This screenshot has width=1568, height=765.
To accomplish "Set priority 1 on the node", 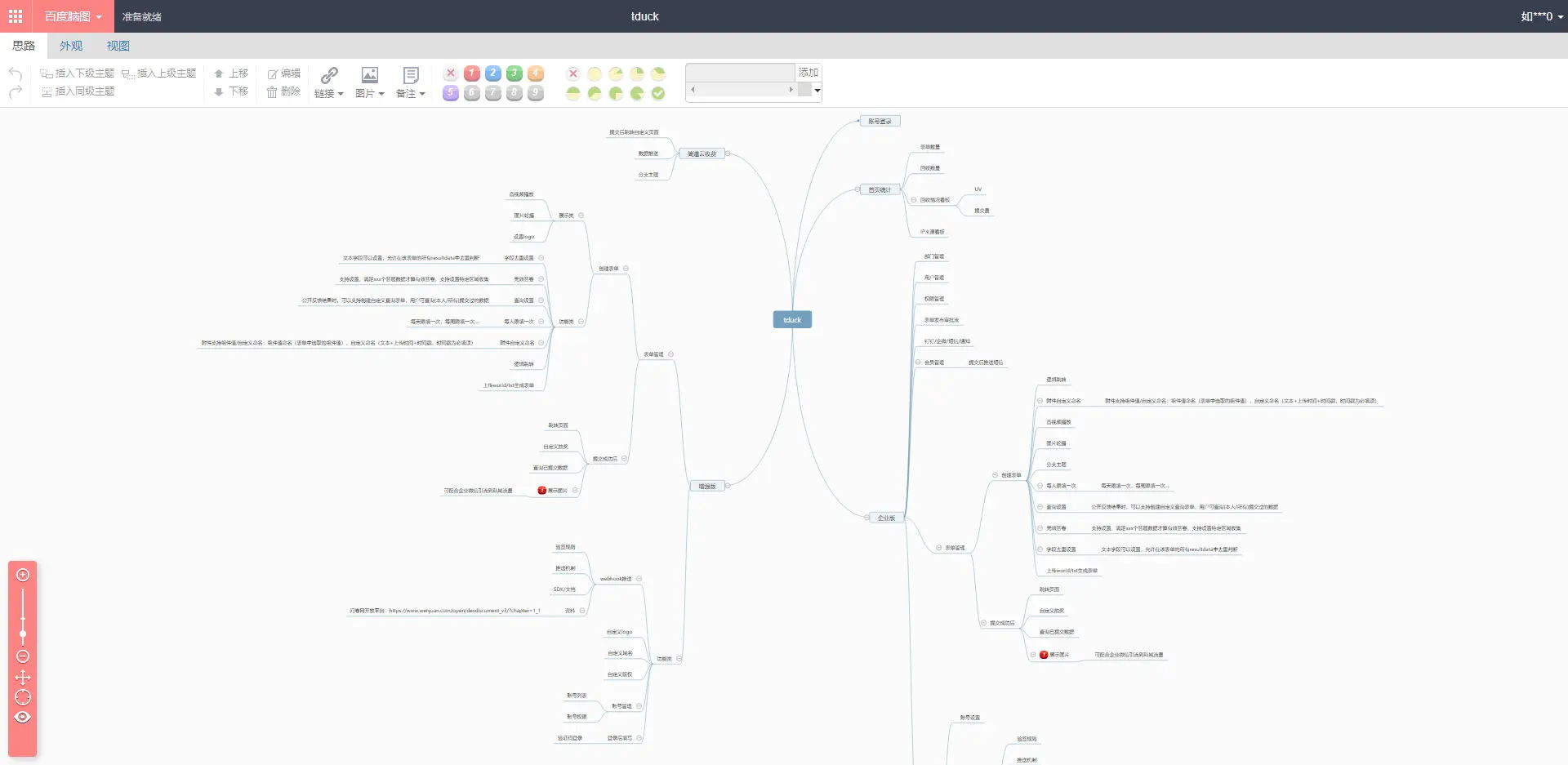I will (471, 73).
